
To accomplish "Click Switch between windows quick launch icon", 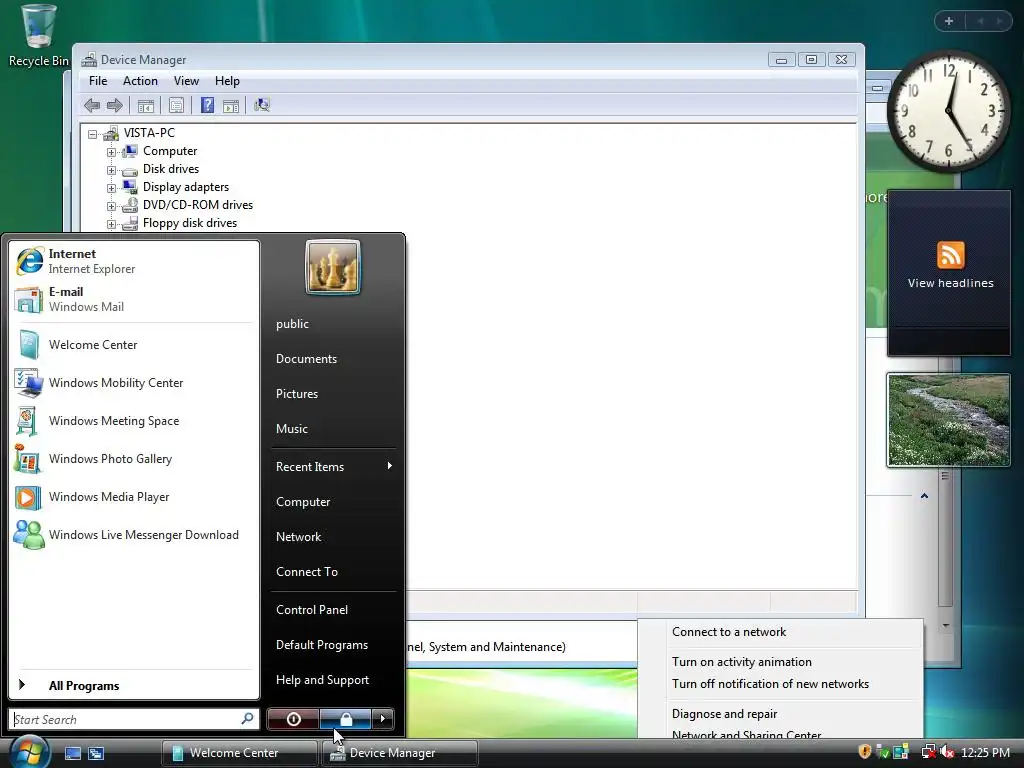I will click(95, 753).
